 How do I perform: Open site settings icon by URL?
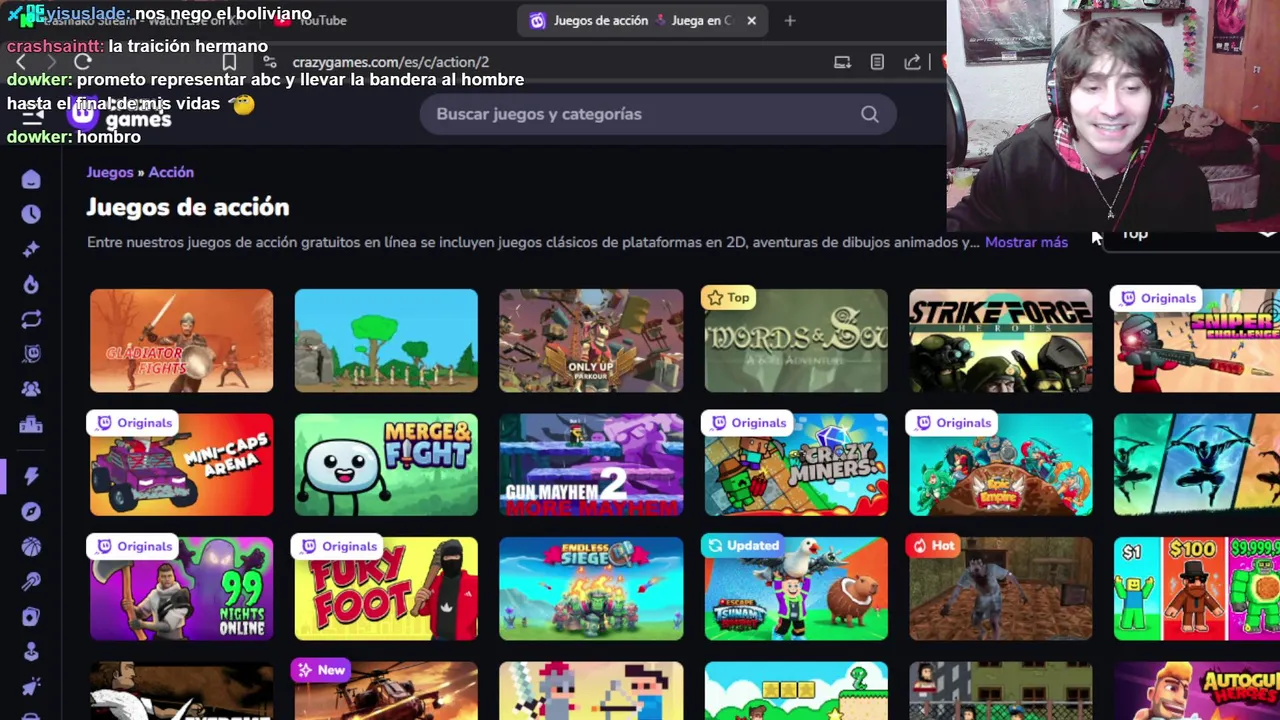[269, 62]
